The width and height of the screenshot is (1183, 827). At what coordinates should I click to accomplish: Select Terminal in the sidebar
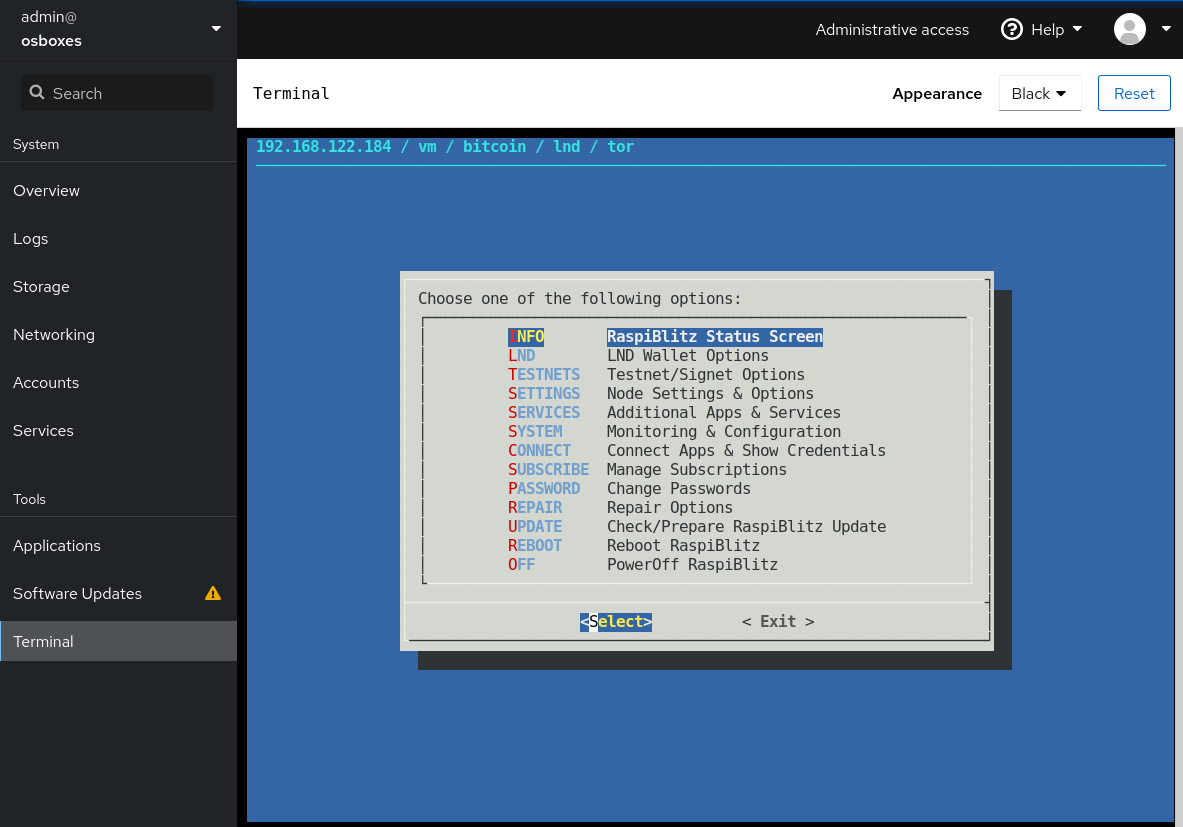pos(118,641)
